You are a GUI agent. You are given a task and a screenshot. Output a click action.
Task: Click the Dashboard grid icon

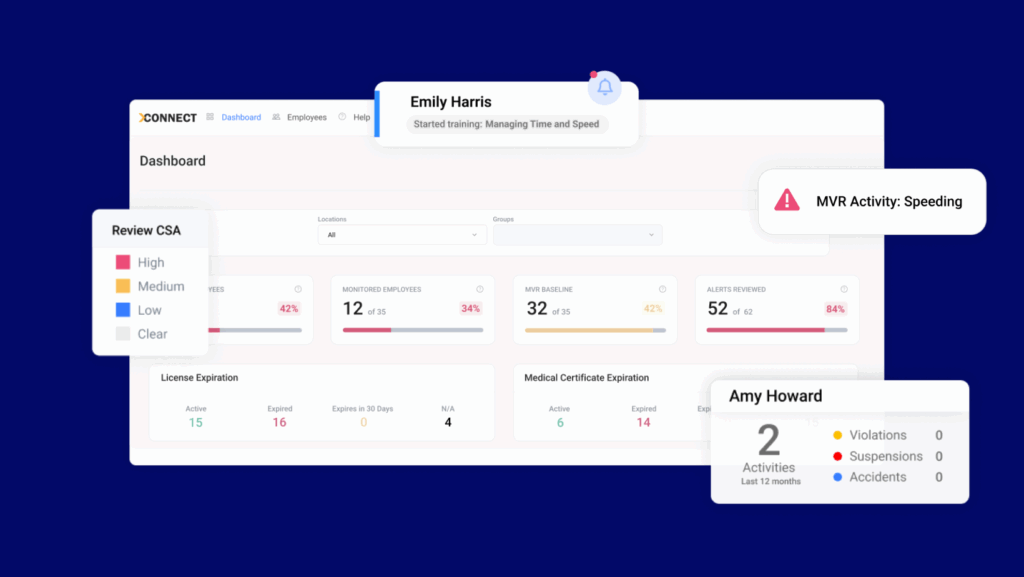coord(210,117)
